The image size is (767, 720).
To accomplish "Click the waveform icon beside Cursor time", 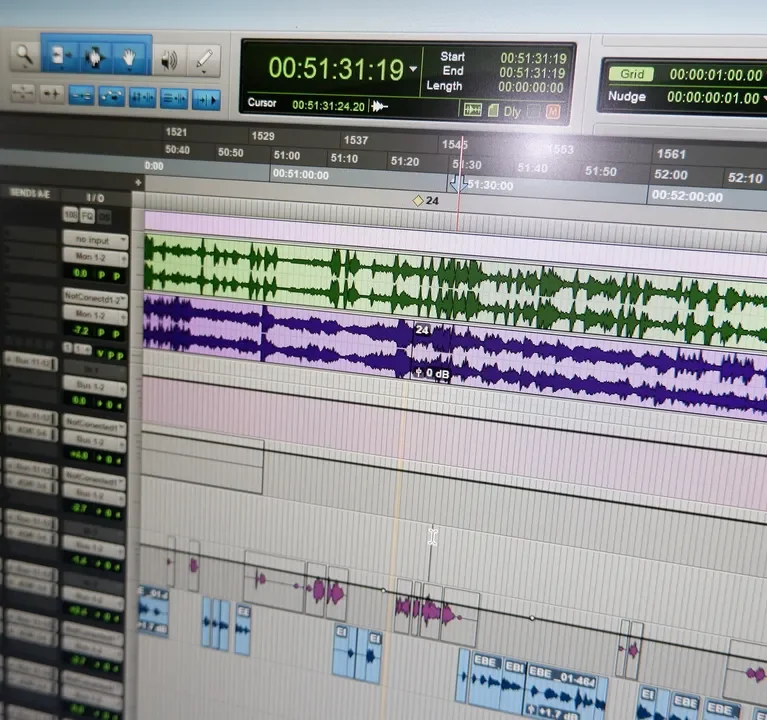I will coord(380,105).
